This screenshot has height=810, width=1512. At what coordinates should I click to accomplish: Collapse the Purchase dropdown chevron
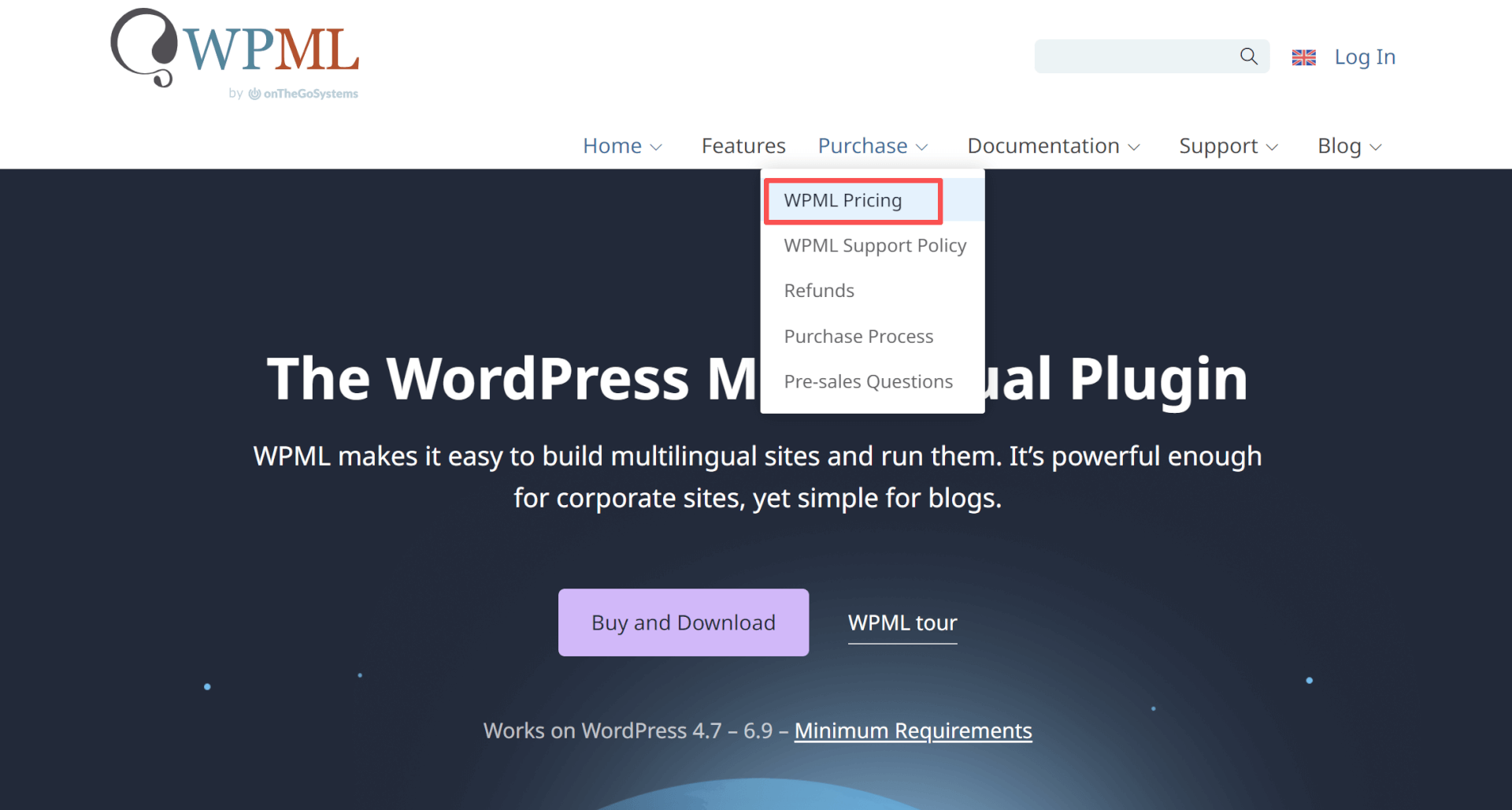tap(922, 147)
